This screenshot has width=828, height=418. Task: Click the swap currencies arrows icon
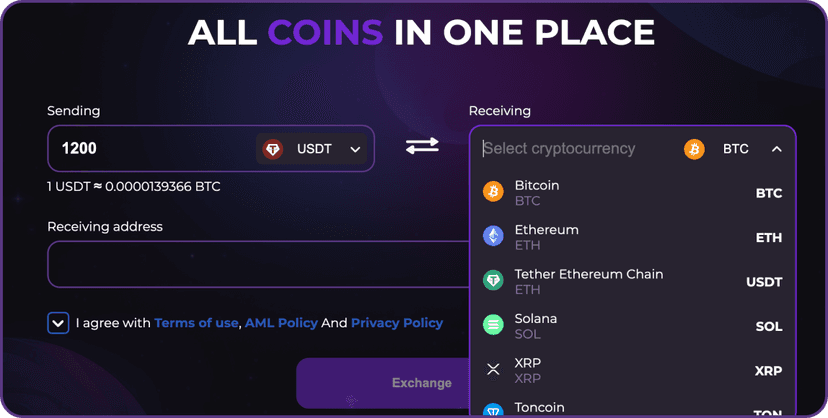point(422,146)
